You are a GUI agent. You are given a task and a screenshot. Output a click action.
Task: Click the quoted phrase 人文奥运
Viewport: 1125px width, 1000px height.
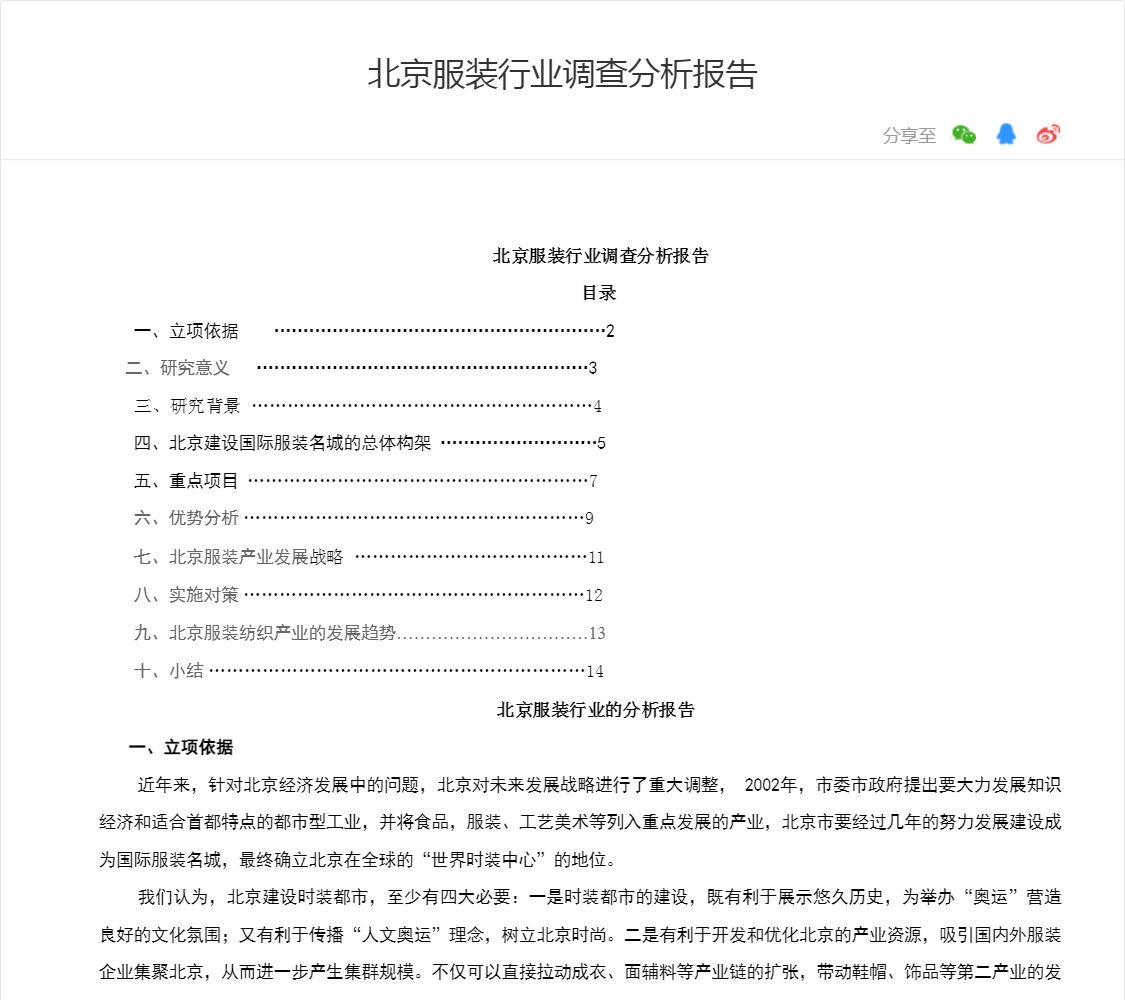pyautogui.click(x=397, y=935)
